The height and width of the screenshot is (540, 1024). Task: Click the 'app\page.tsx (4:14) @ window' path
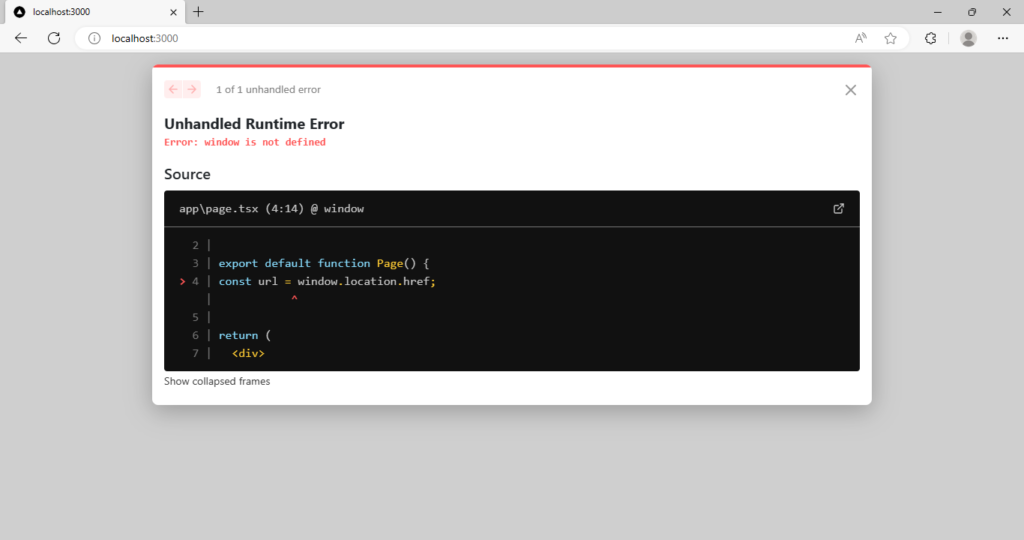pos(272,209)
